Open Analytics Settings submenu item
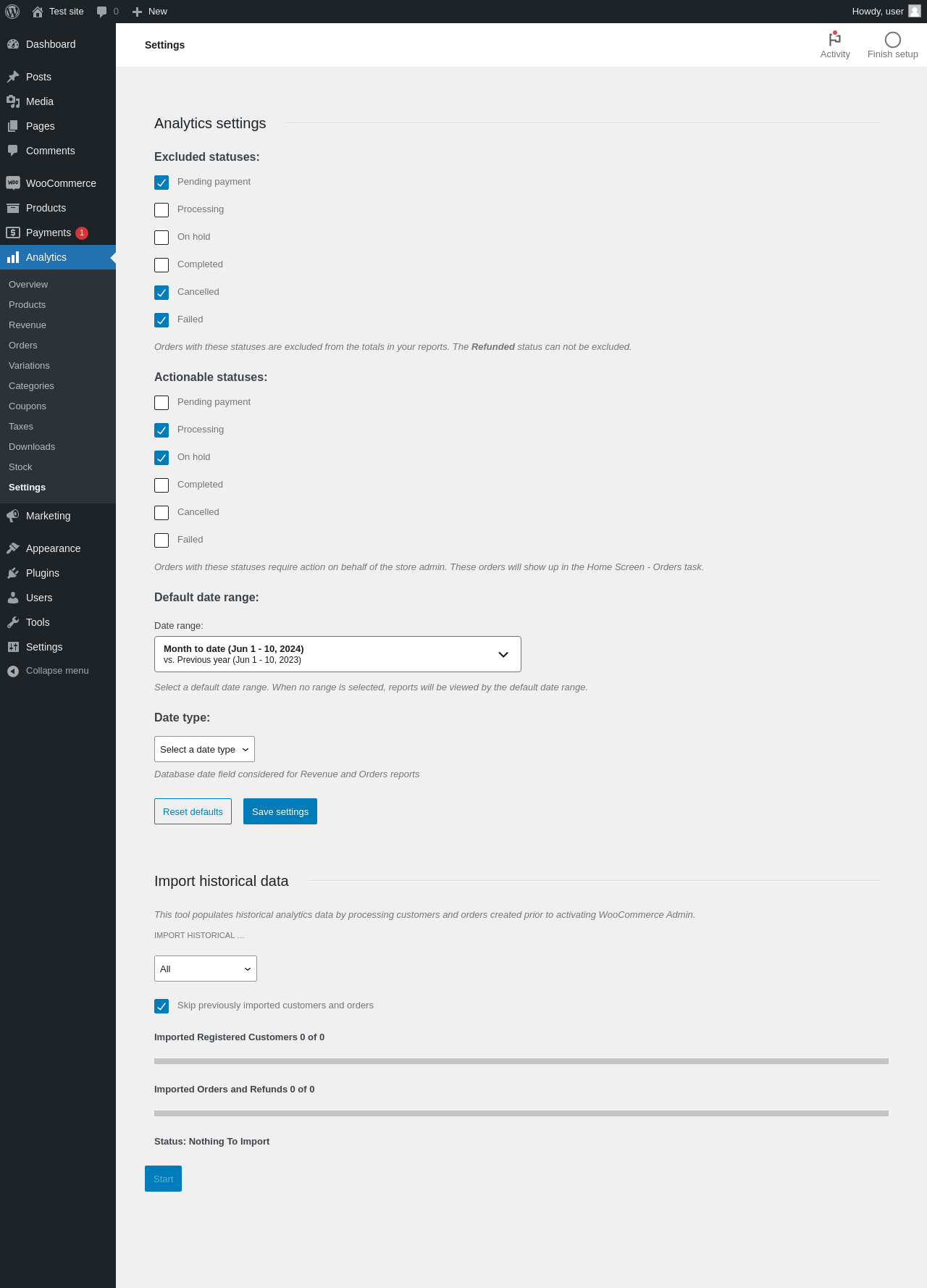This screenshot has width=927, height=1288. click(x=27, y=488)
